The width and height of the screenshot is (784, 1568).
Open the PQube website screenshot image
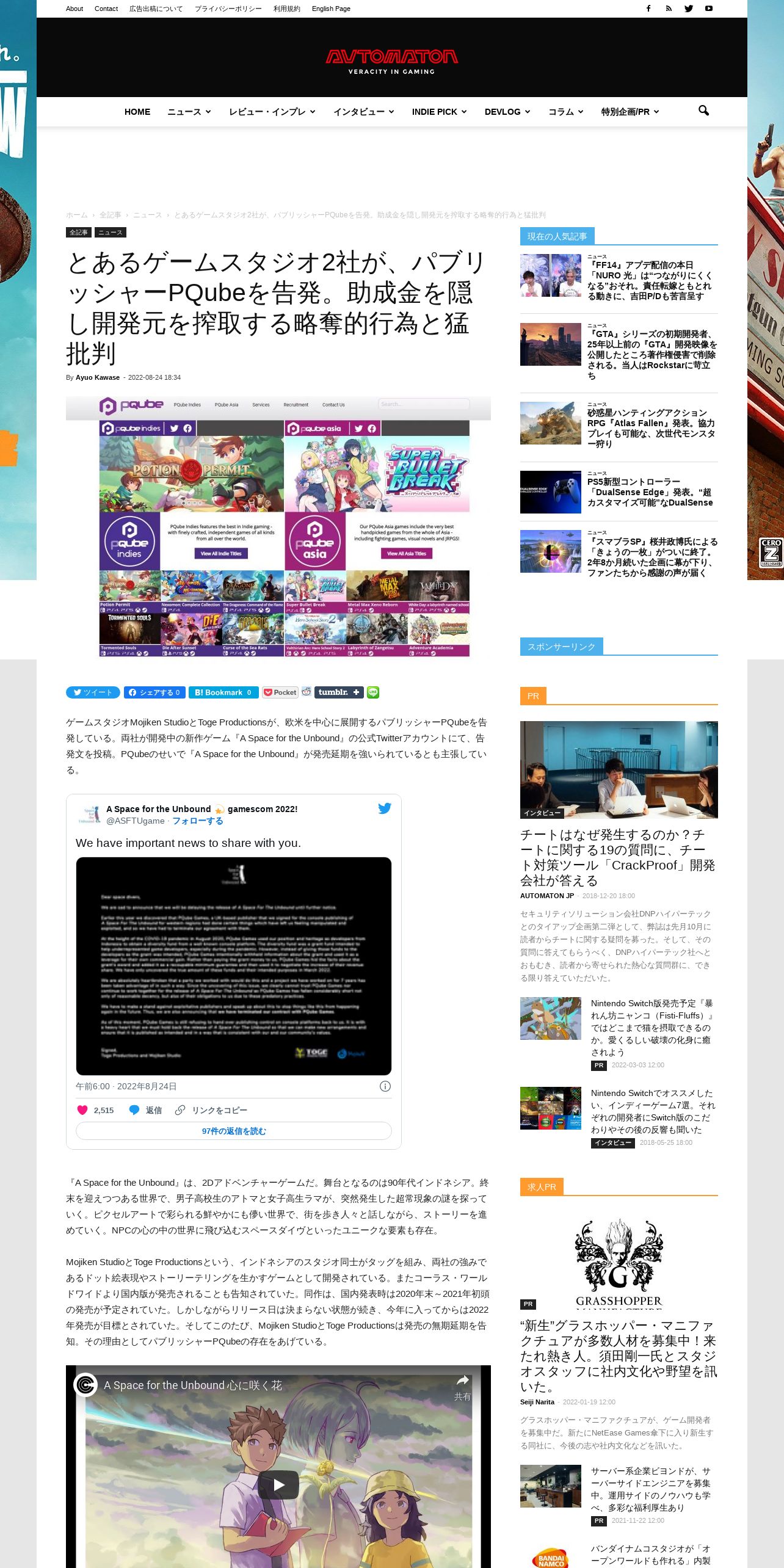(x=278, y=527)
